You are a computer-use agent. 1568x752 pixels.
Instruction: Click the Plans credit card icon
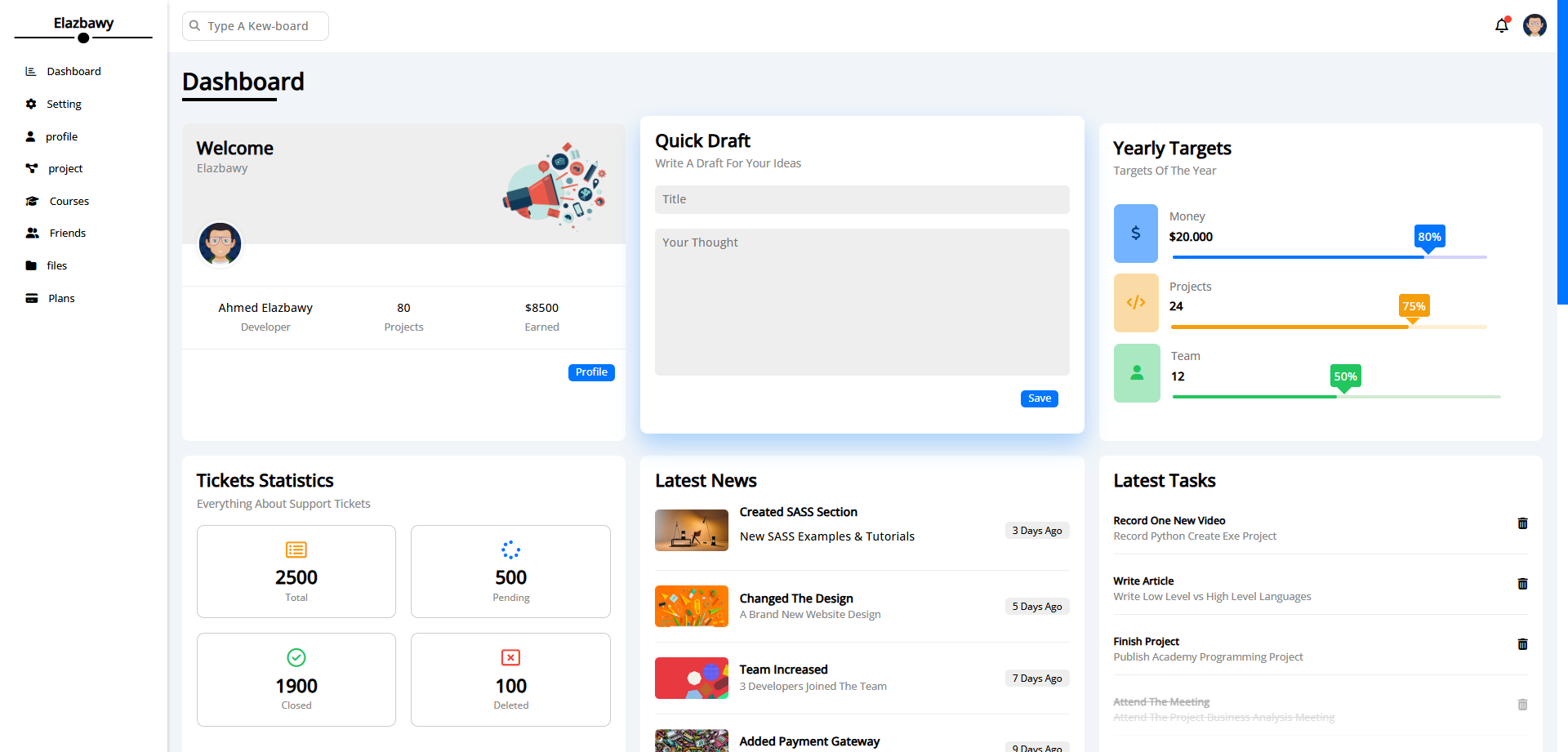coord(32,298)
